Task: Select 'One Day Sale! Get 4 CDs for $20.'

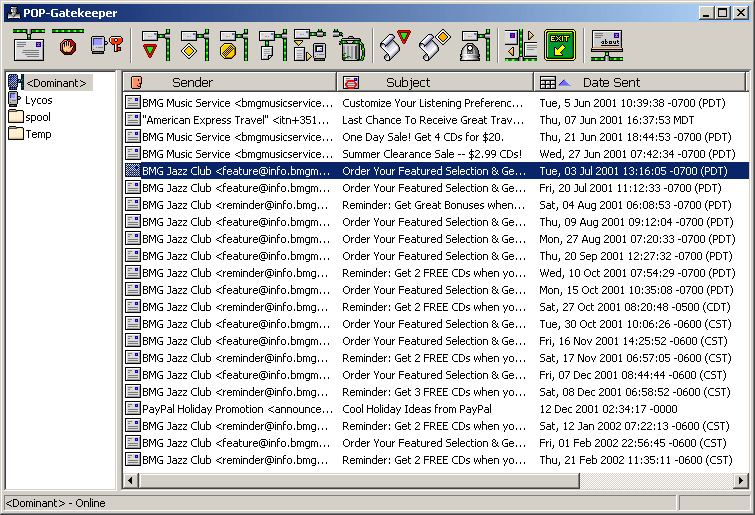Action: pyautogui.click(x=423, y=137)
